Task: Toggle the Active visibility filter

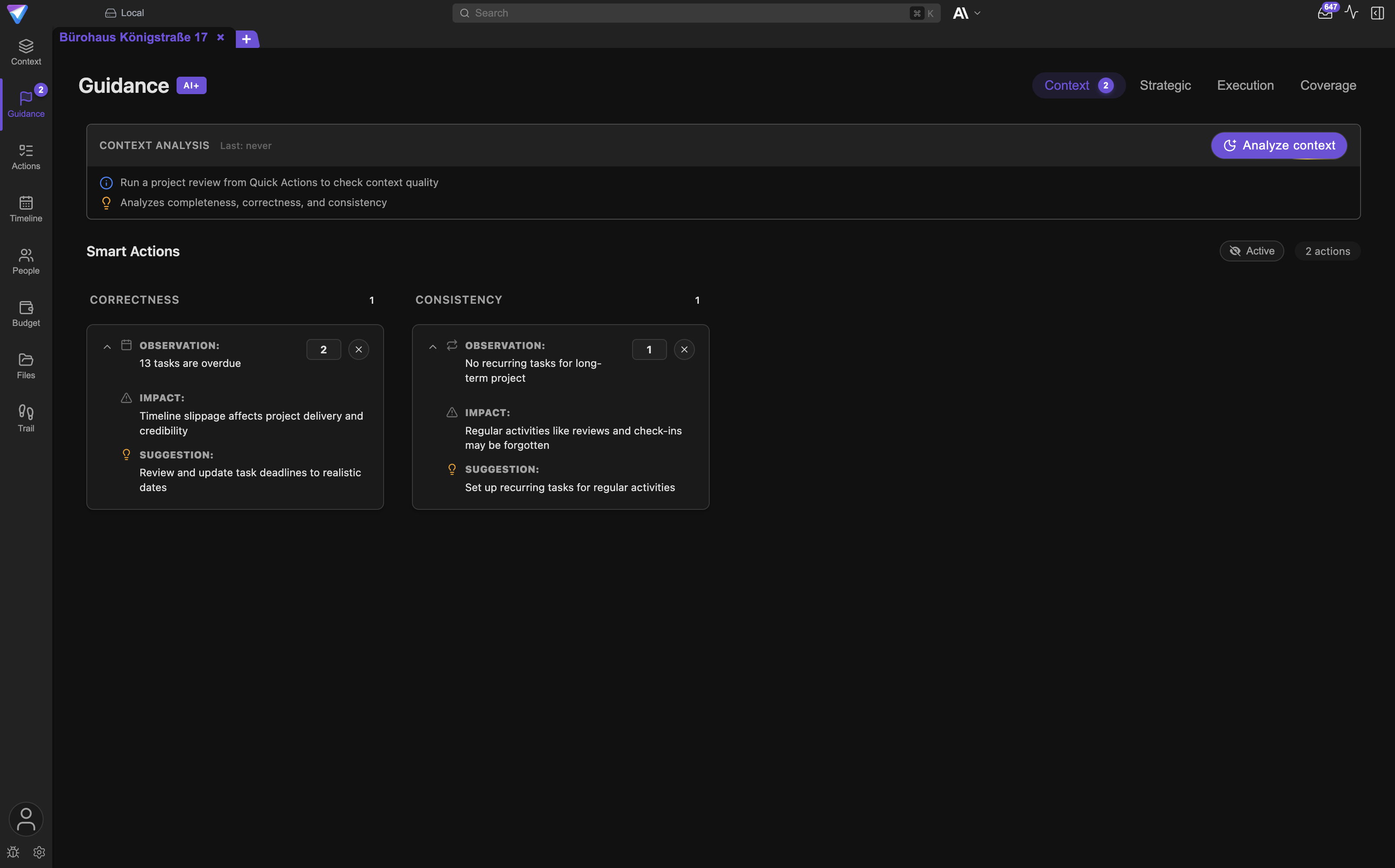Action: point(1252,251)
